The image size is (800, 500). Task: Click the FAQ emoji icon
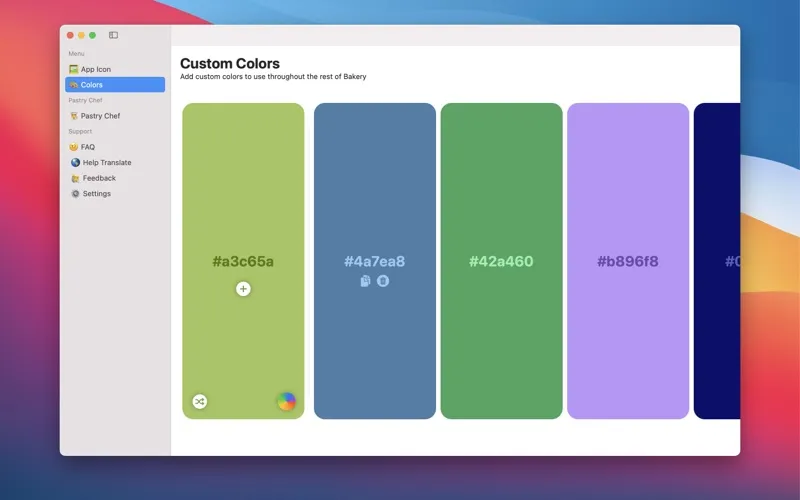click(x=73, y=147)
